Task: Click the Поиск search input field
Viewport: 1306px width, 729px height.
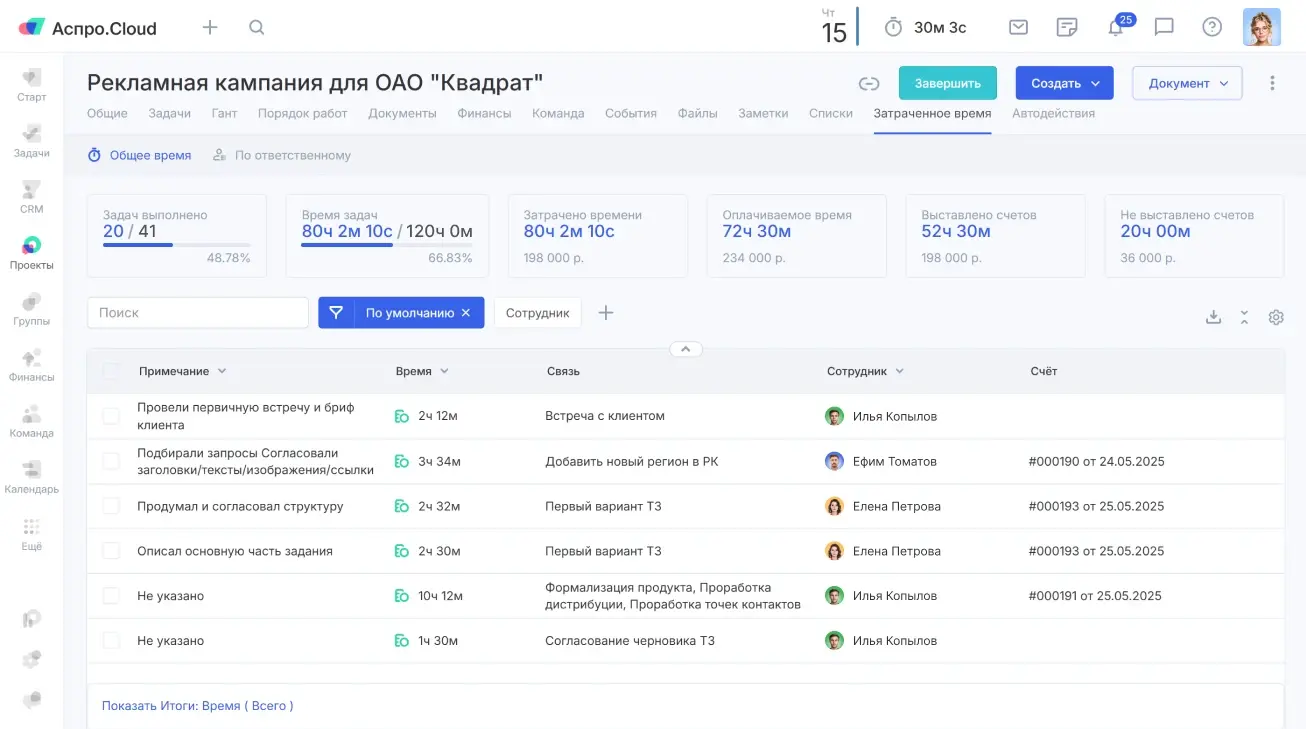Action: pyautogui.click(x=198, y=313)
